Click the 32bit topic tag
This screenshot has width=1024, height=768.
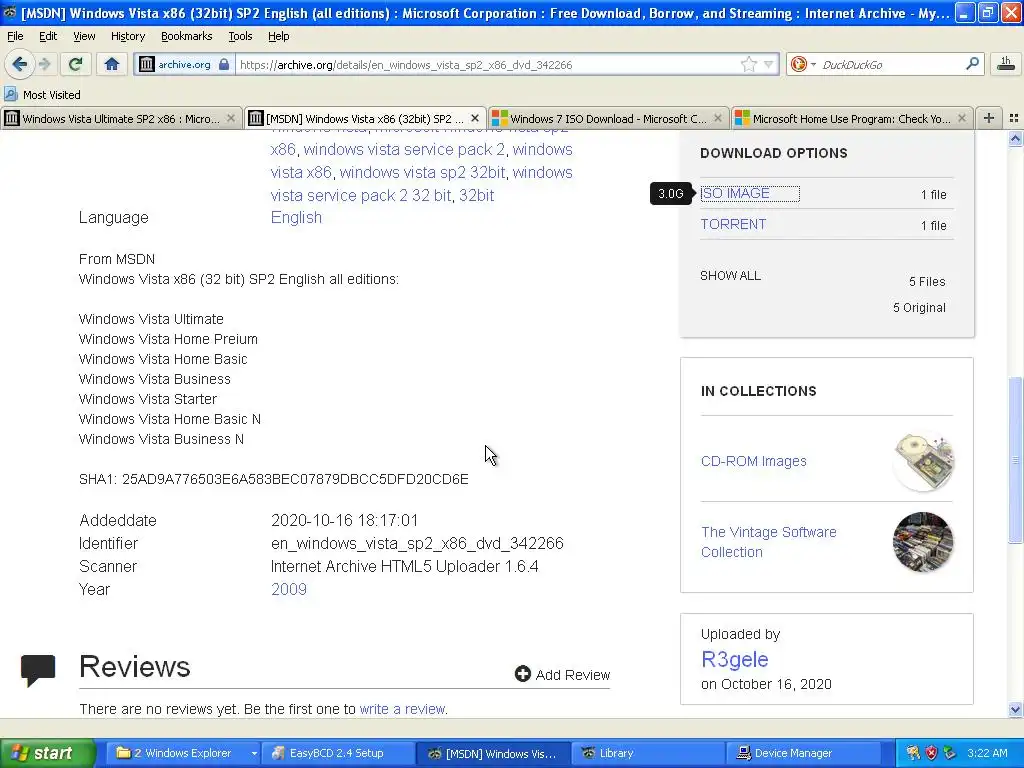click(476, 195)
